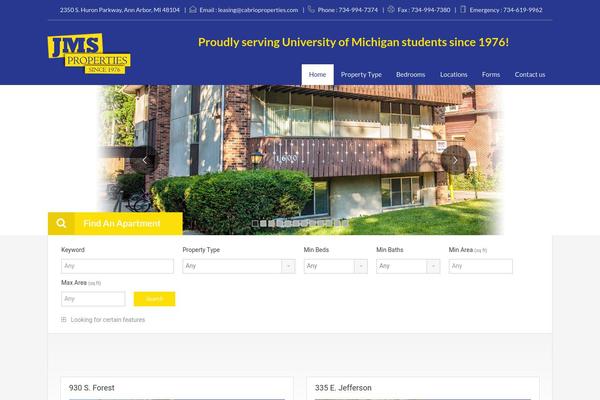
Task: Click the Max Area input field
Action: (93, 299)
